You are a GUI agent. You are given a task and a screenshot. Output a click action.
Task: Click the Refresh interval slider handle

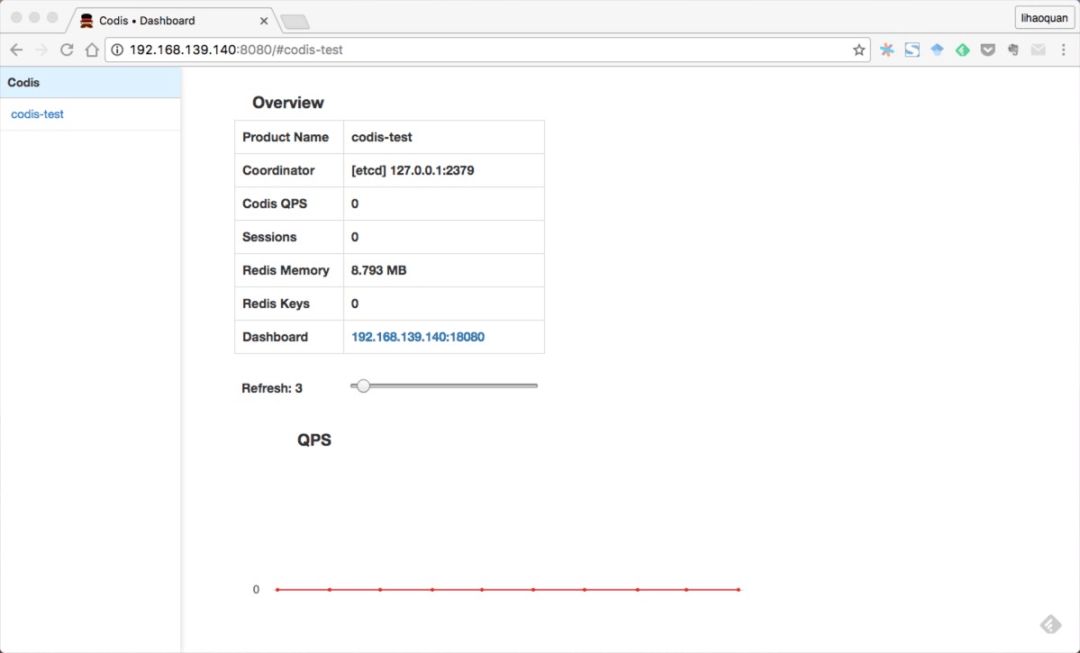[363, 386]
